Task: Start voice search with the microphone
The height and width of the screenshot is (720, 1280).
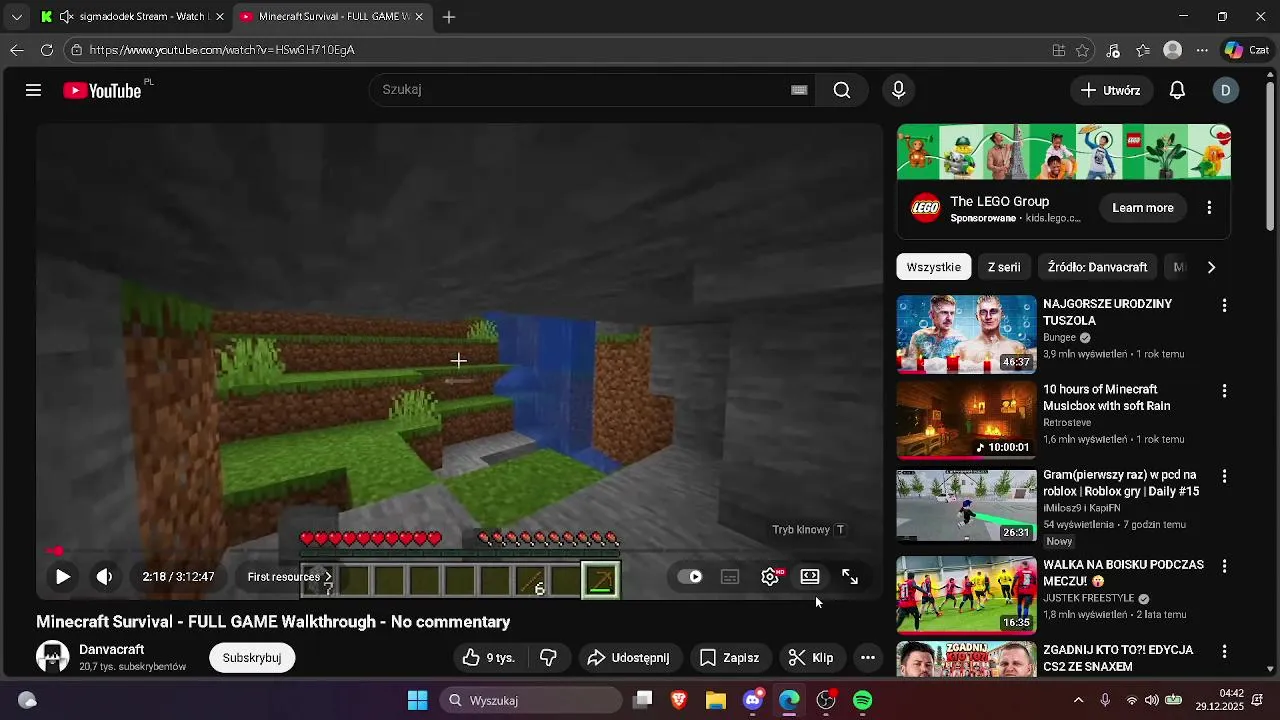Action: click(x=898, y=90)
